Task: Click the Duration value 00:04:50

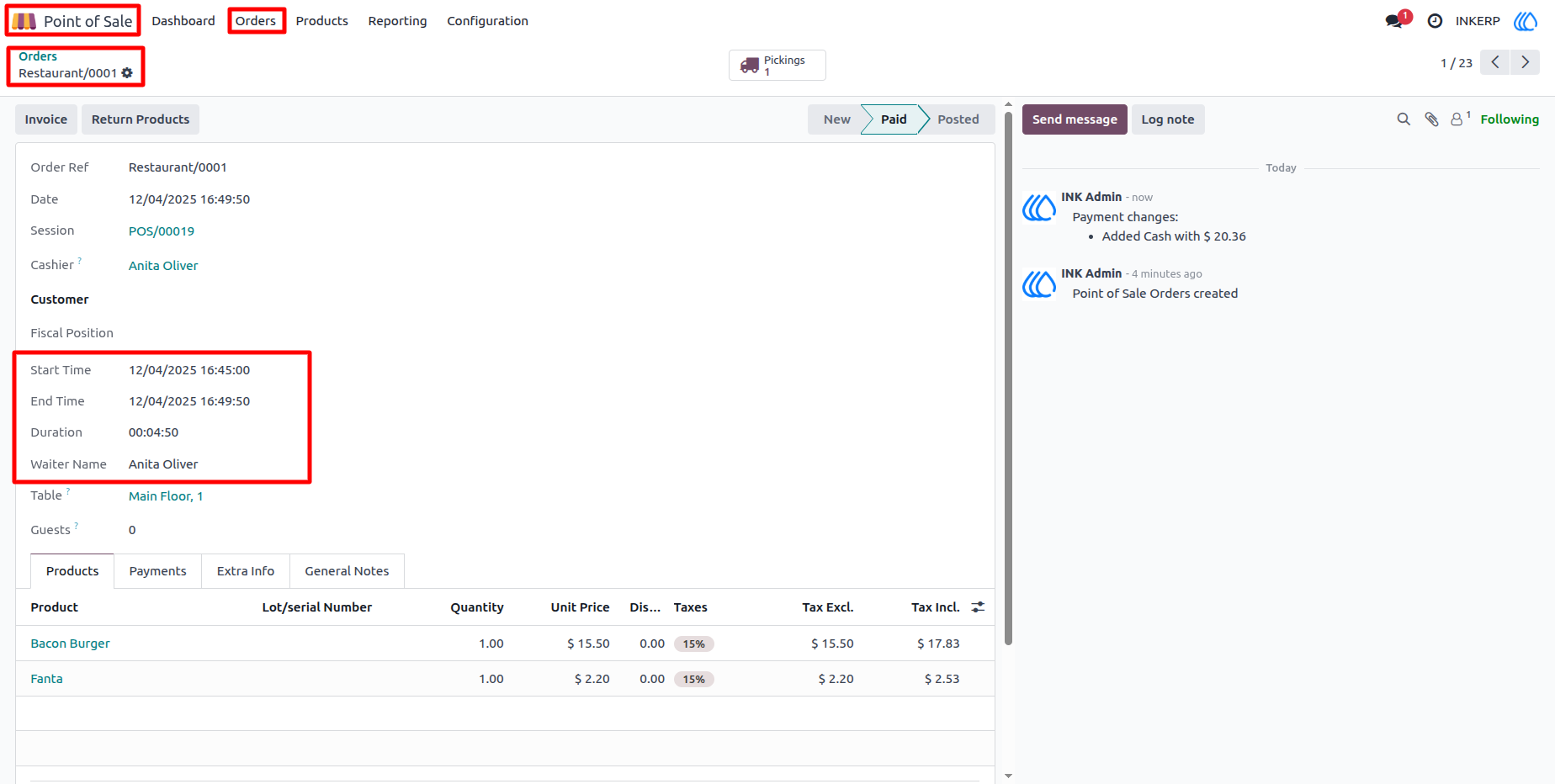Action: 154,432
